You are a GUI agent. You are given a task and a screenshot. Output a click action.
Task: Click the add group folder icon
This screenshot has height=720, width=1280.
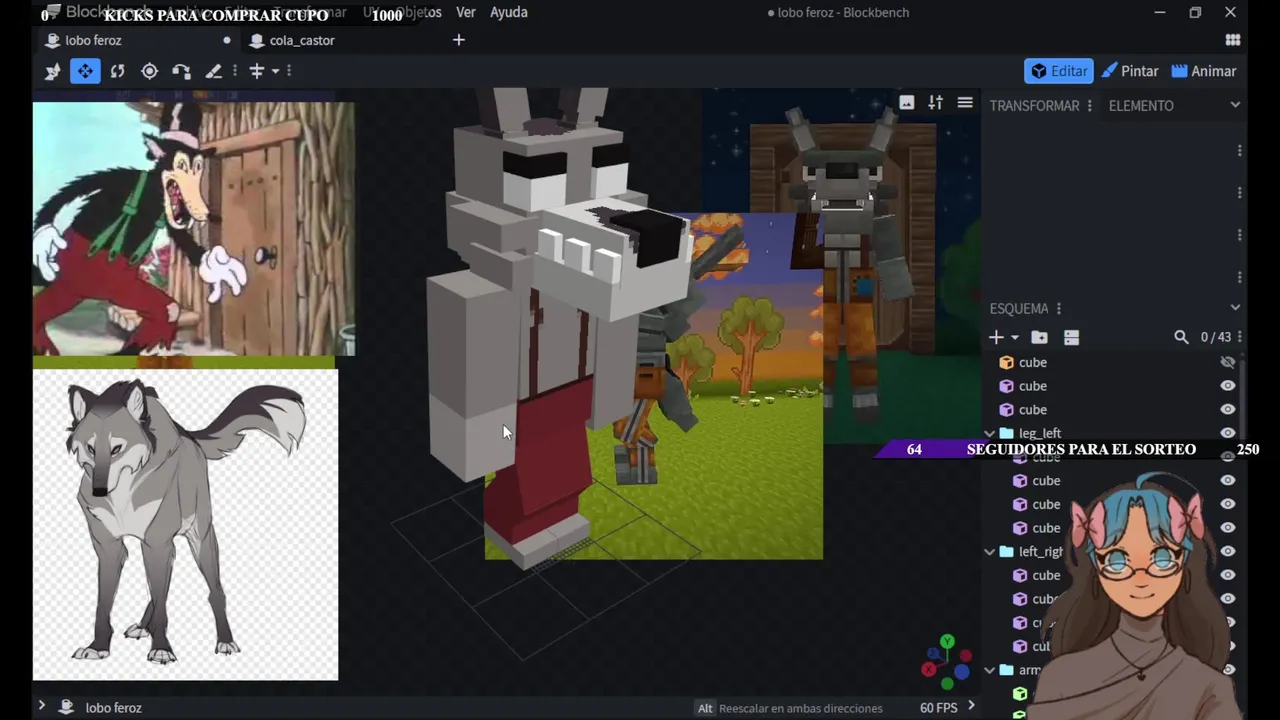tap(1040, 337)
